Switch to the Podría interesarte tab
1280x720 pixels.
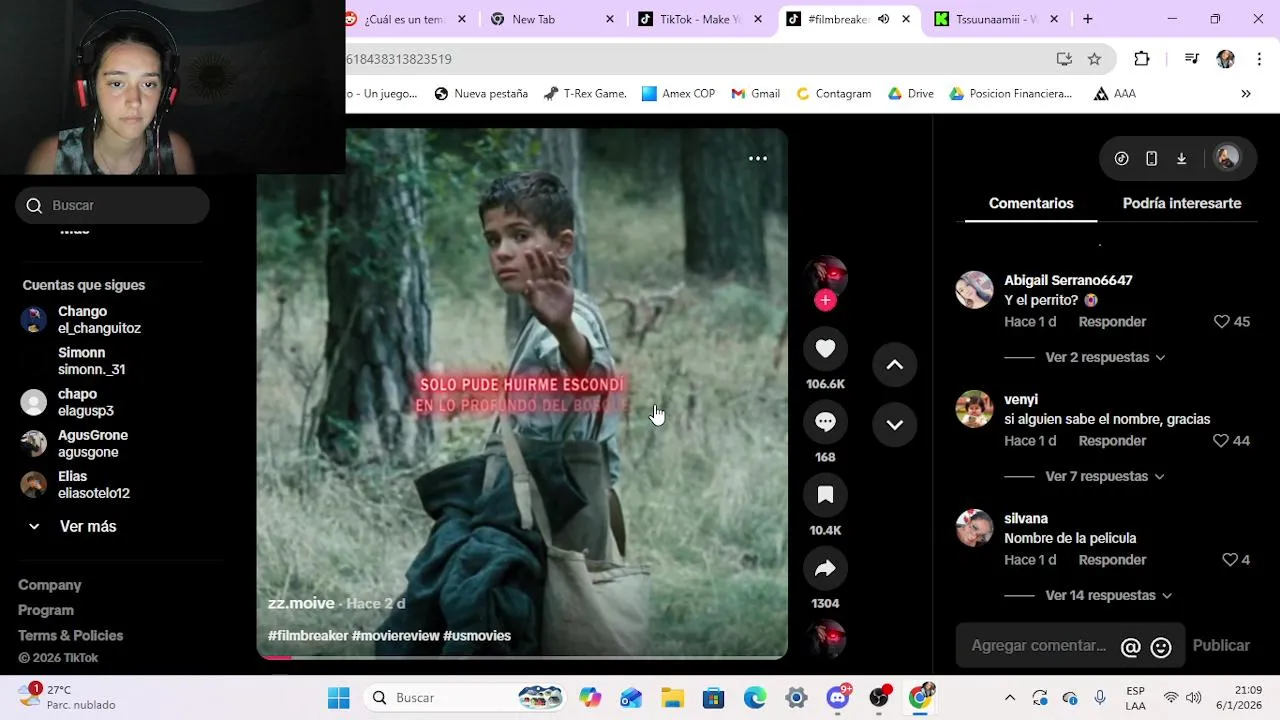(1182, 203)
